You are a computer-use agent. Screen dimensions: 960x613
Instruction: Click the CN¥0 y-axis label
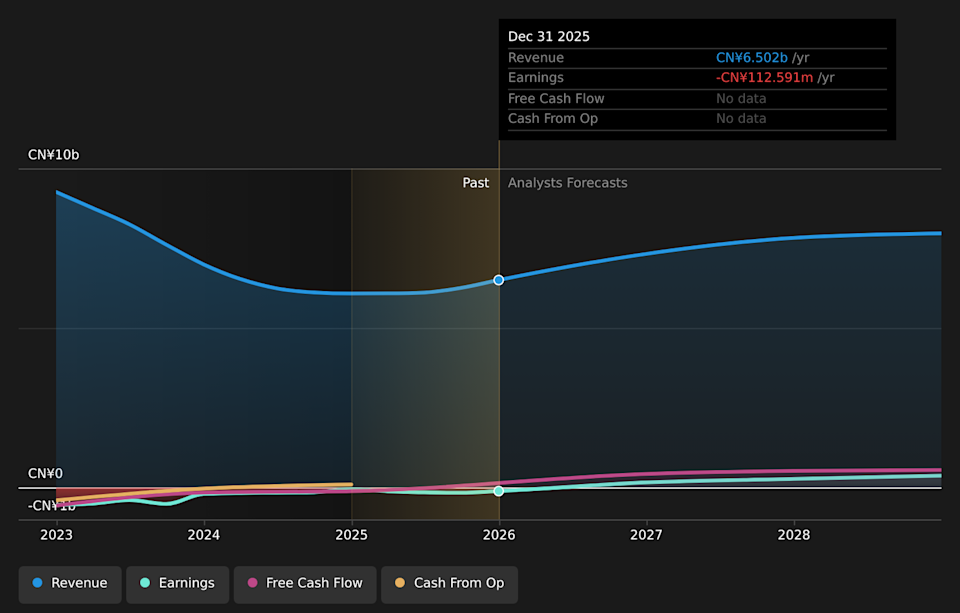pyautogui.click(x=45, y=474)
